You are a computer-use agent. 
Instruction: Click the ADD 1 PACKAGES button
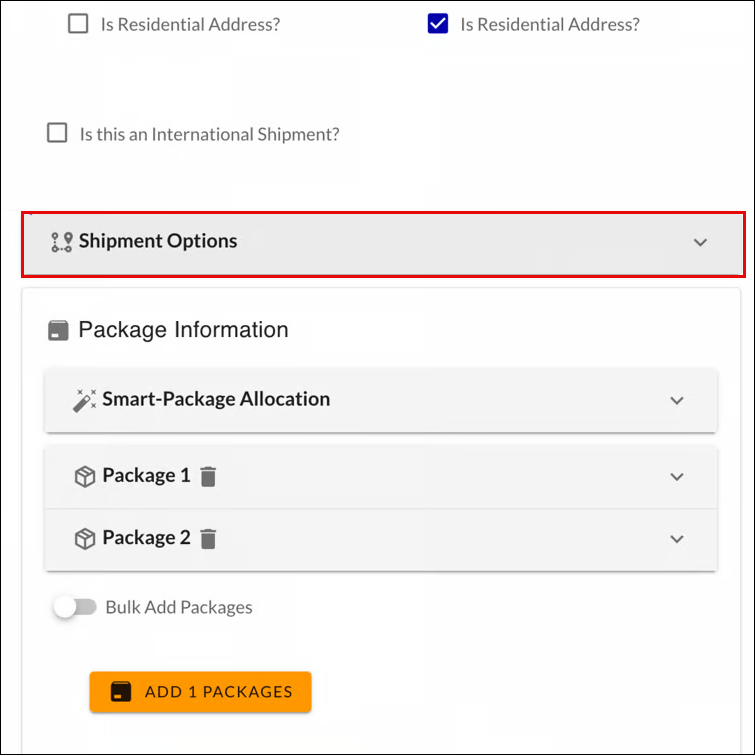click(x=200, y=692)
